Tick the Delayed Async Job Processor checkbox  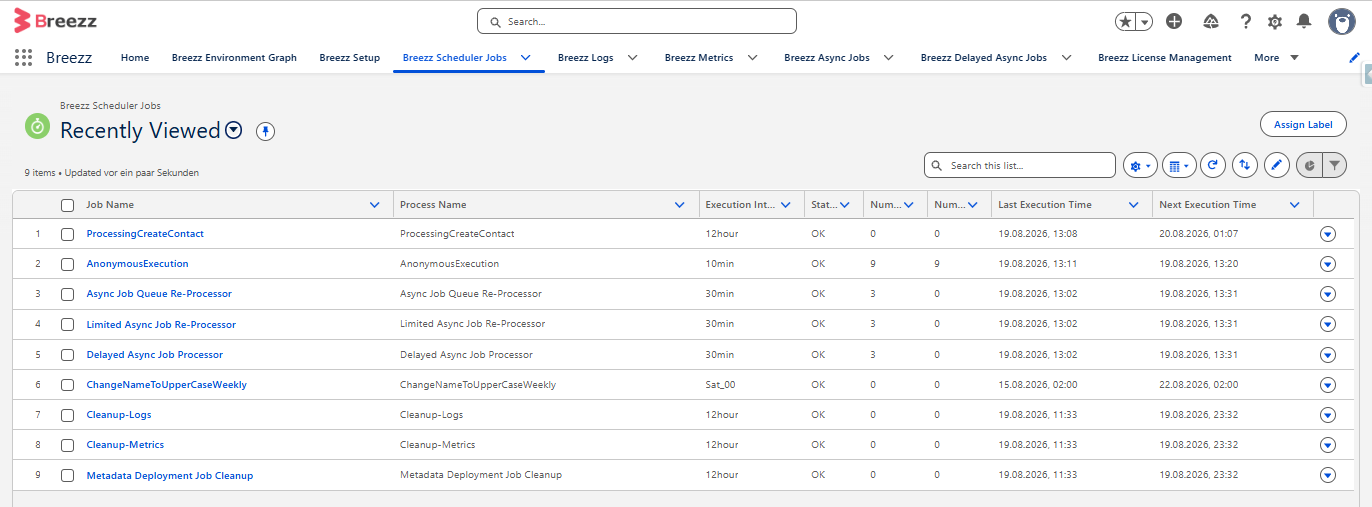(67, 355)
